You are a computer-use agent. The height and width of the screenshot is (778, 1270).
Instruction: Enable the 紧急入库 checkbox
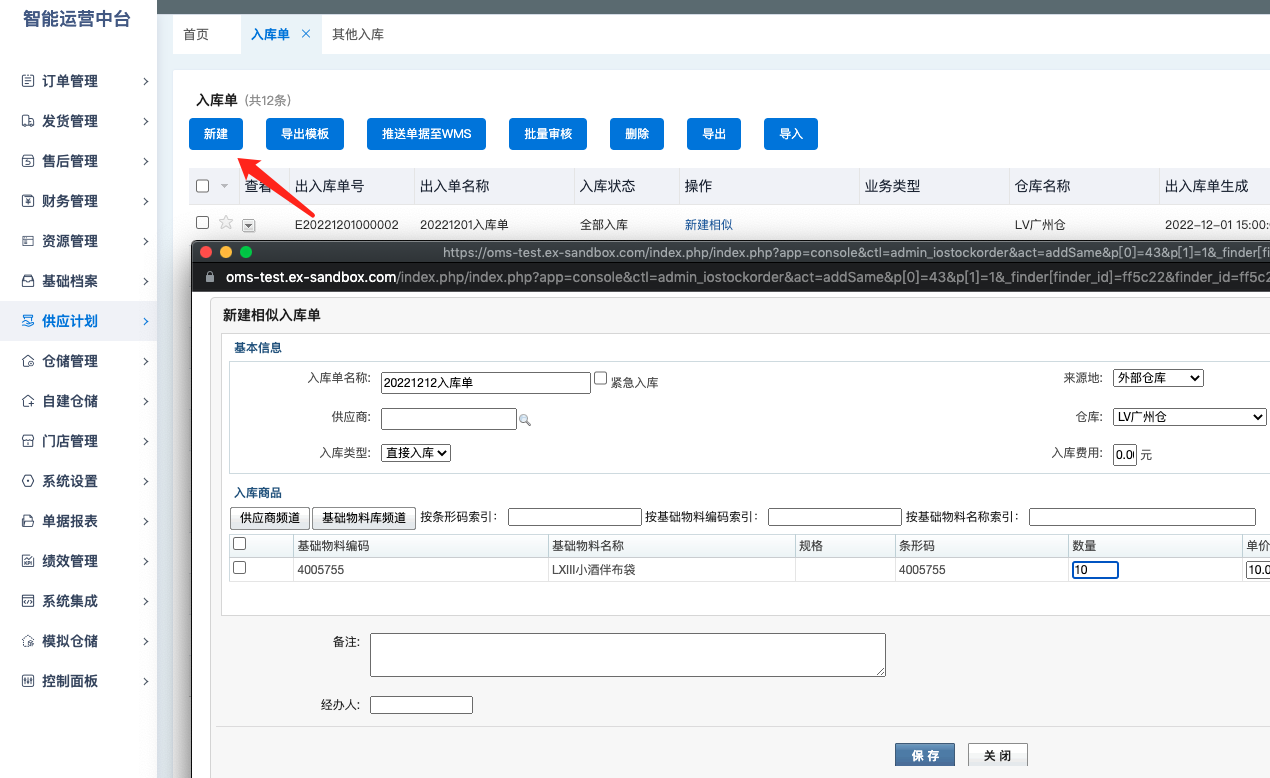[601, 378]
